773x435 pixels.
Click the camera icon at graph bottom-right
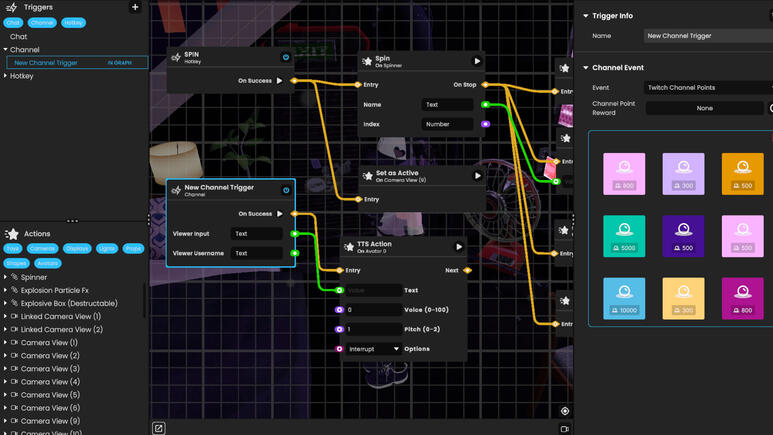565,429
